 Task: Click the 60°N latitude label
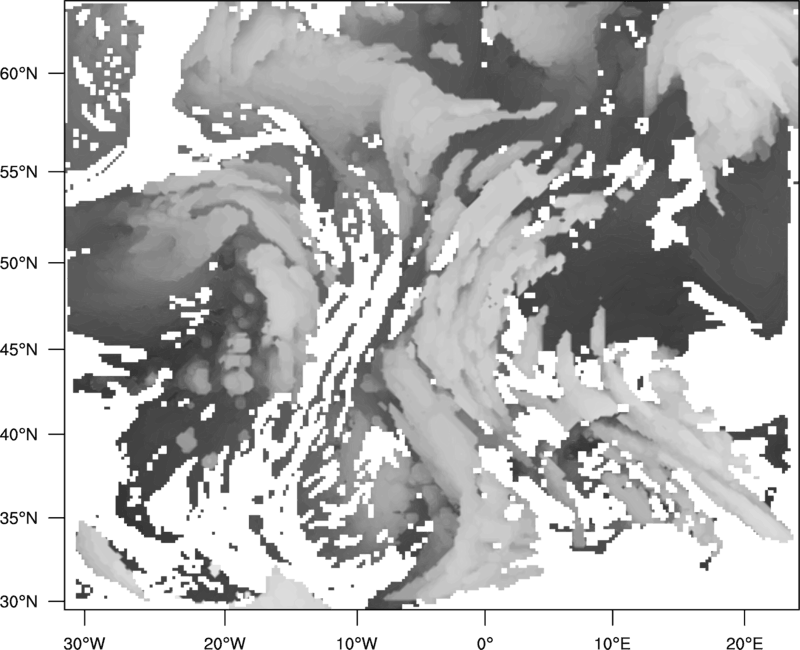19,73
